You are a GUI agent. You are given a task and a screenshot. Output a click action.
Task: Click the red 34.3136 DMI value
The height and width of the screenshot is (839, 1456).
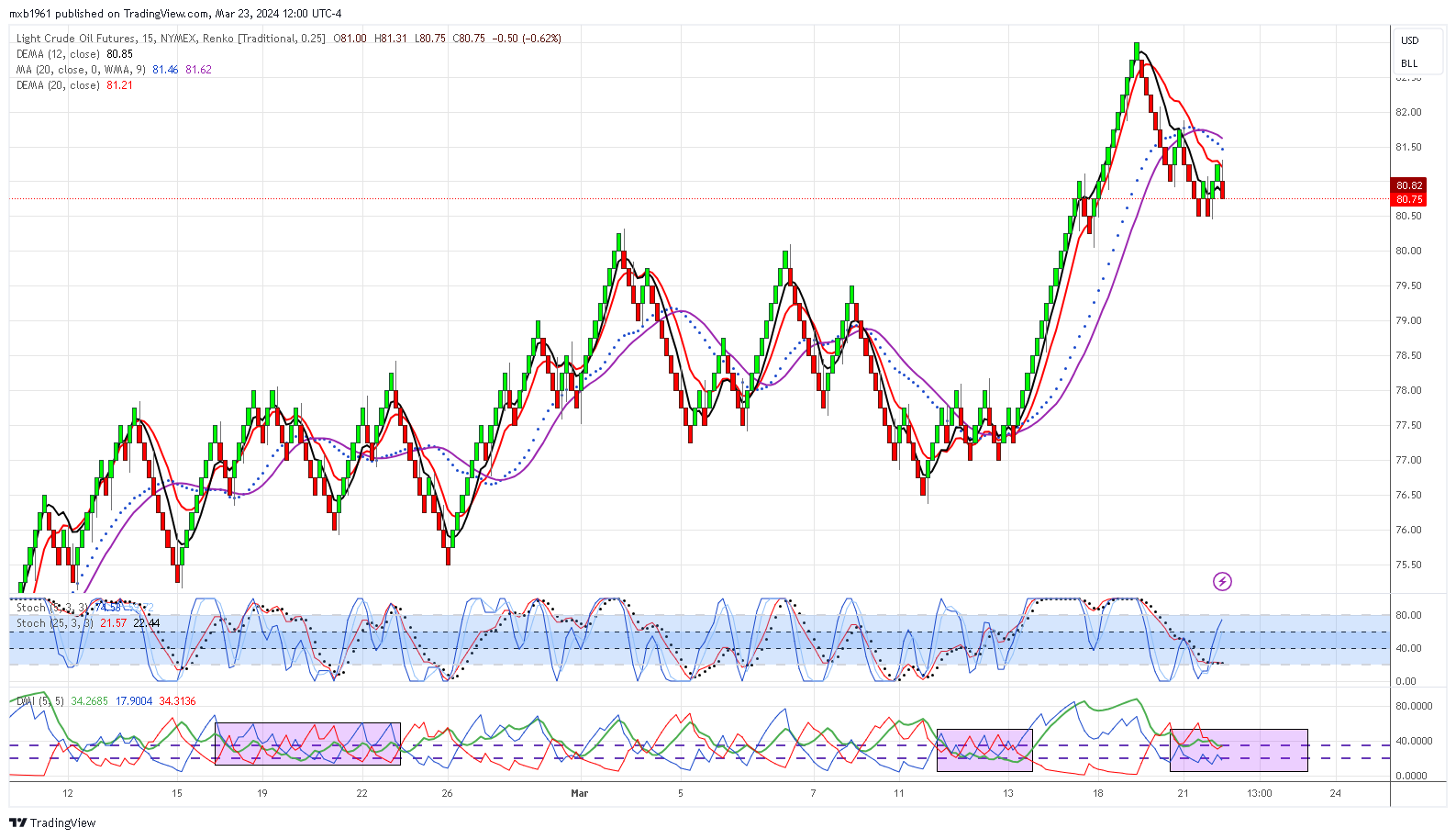[177, 701]
